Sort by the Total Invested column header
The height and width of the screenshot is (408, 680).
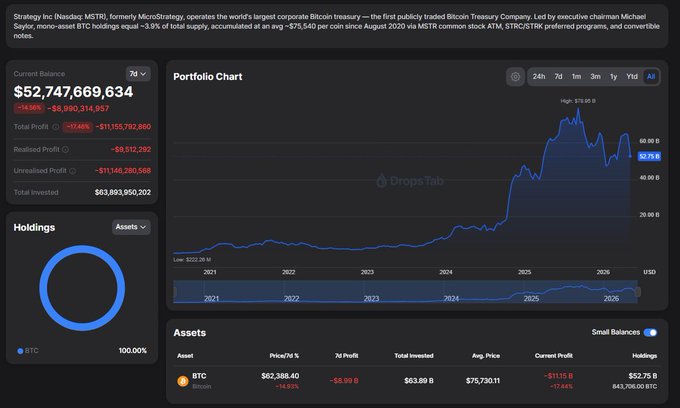(x=414, y=356)
